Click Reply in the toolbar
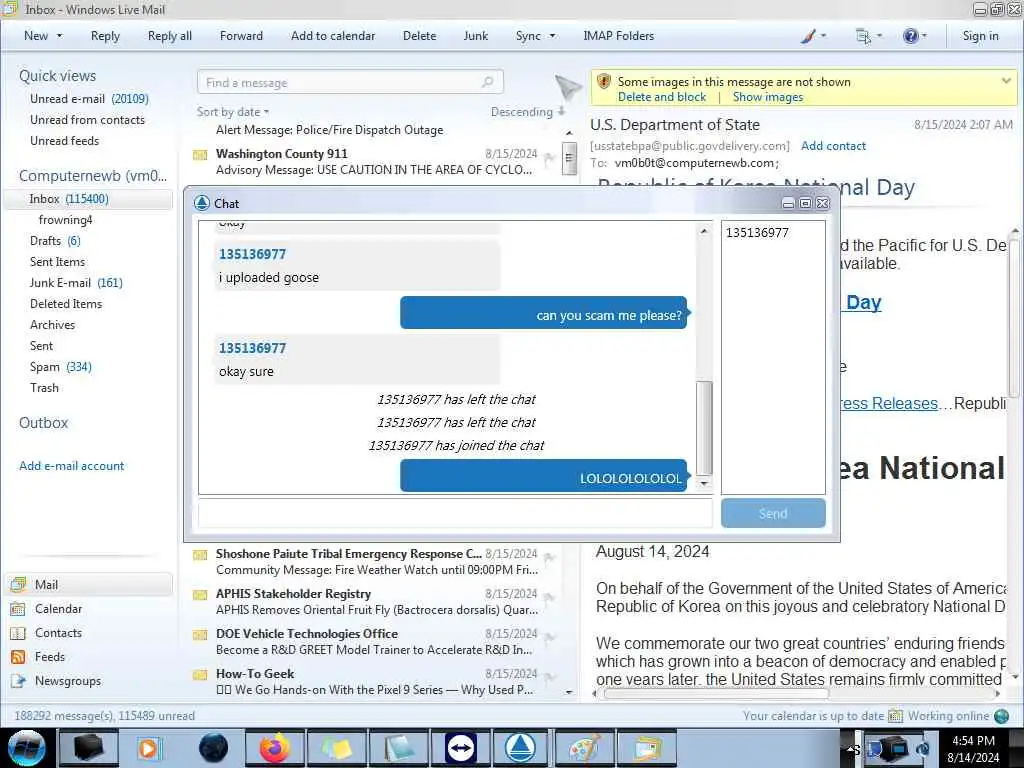 tap(105, 36)
